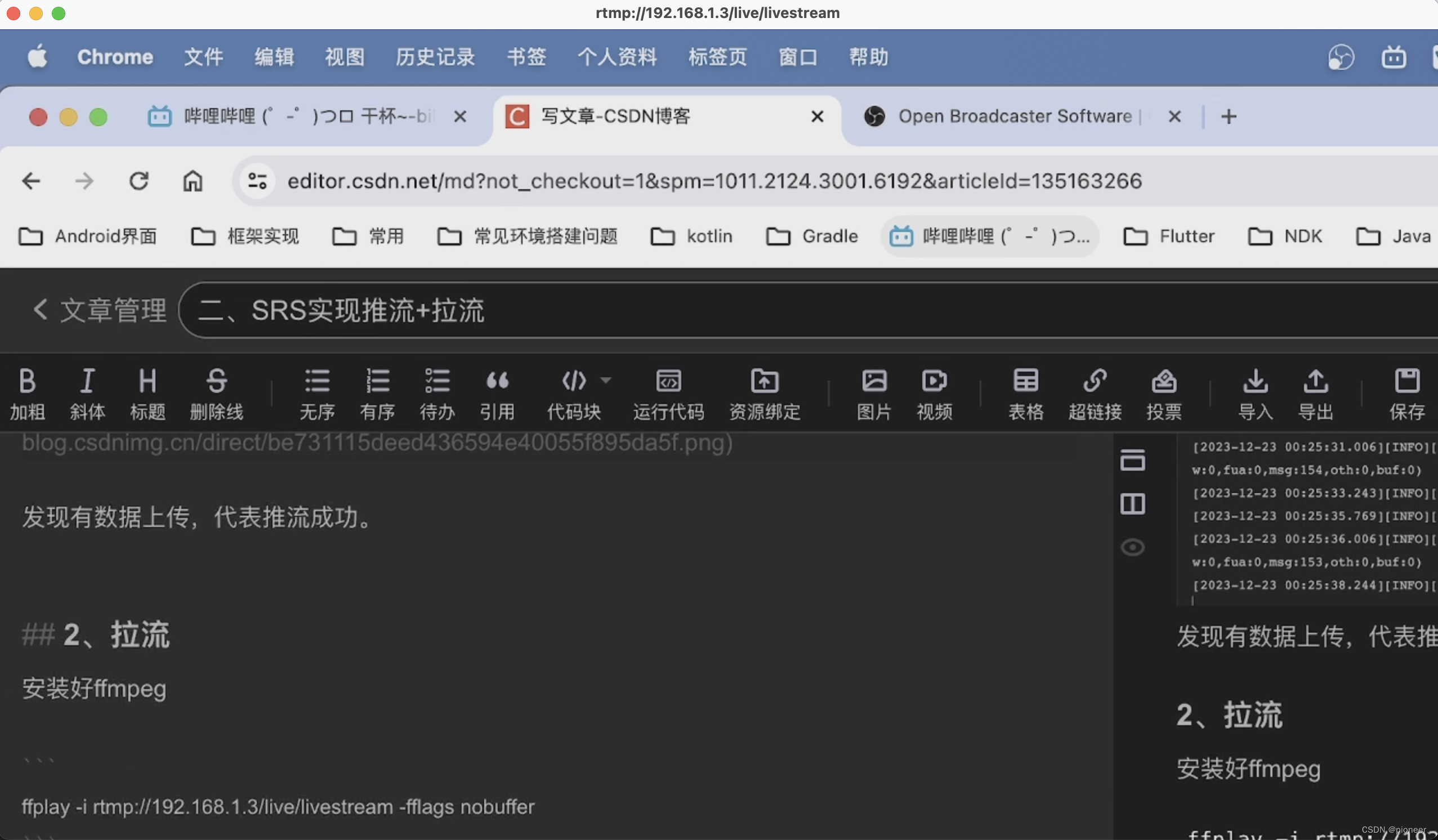The height and width of the screenshot is (840, 1438).
Task: Apply strikethrough with 删除线 icon
Action: tap(216, 393)
